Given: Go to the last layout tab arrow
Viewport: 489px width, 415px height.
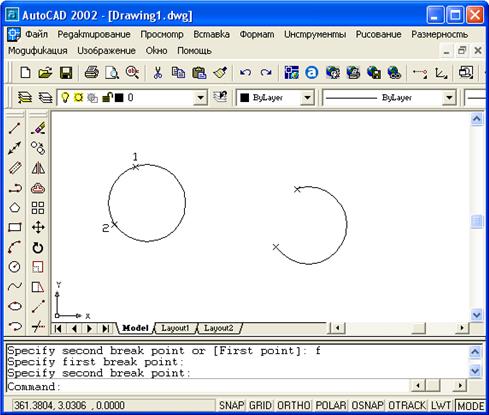Looking at the screenshot, I should click(x=105, y=329).
